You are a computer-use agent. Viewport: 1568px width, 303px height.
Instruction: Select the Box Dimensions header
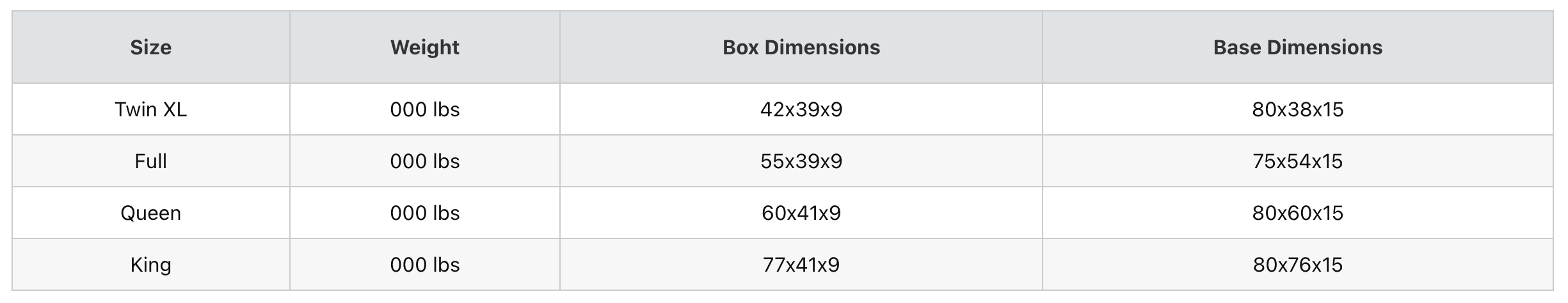pyautogui.click(x=801, y=47)
